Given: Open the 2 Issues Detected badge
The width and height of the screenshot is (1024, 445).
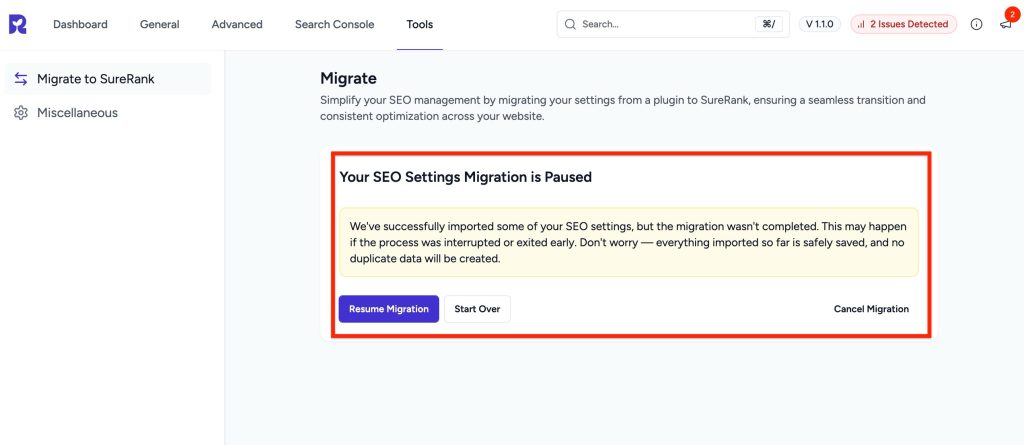Looking at the screenshot, I should [x=903, y=24].
